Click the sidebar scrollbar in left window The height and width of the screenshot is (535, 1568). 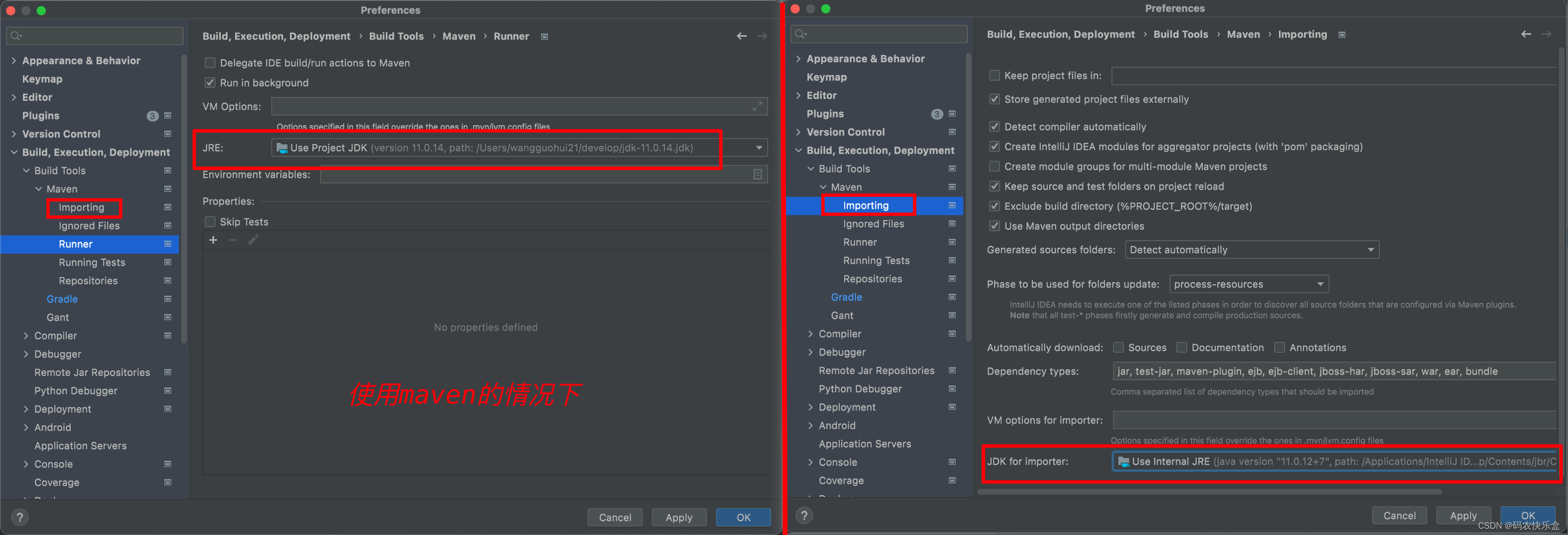pyautogui.click(x=184, y=200)
